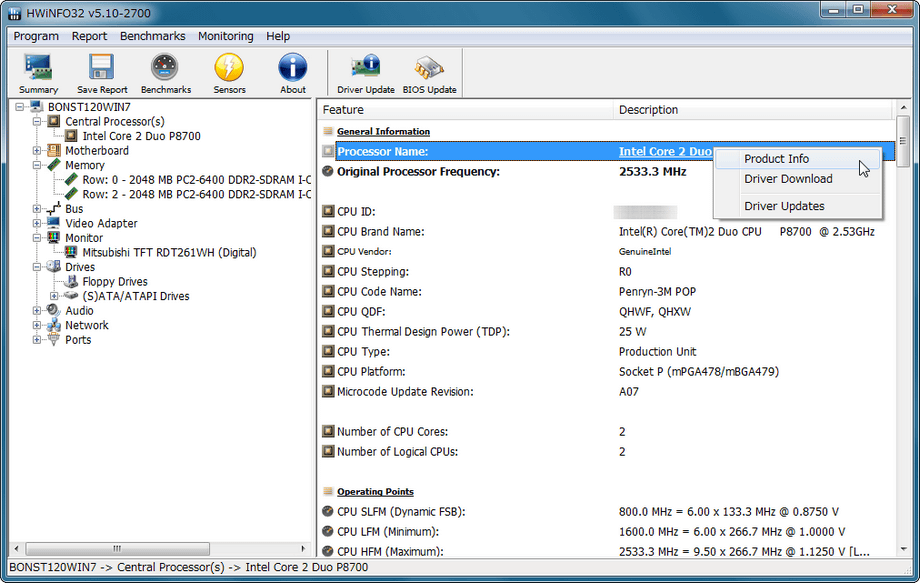Screen dimensions: 920x583
Task: Click the Motherboard icon in the tree
Action: [x=54, y=151]
